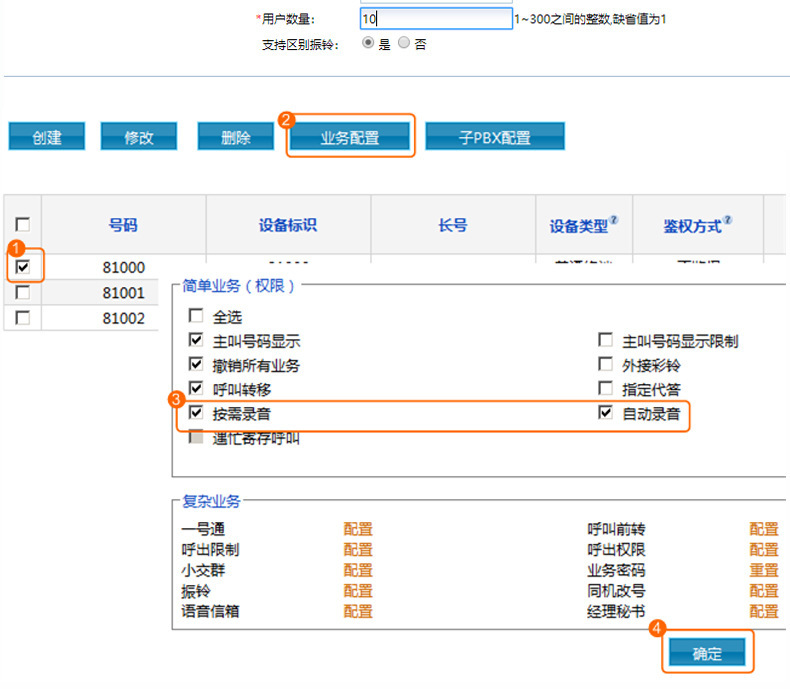The image size is (790, 689).
Task: Click 配置 link for 振铃
Action: tap(358, 591)
